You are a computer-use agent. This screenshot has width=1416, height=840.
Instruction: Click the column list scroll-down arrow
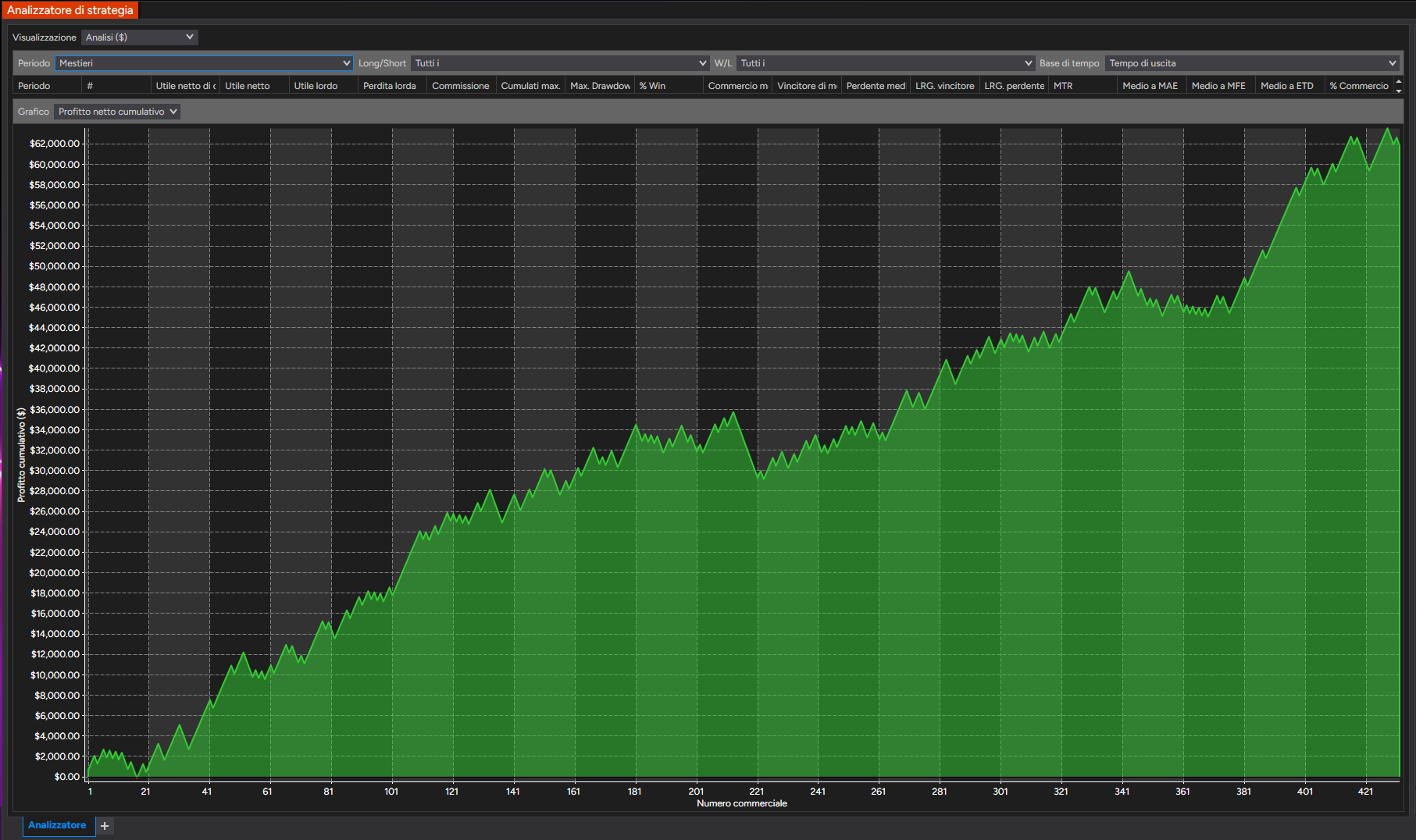pos(1398,91)
